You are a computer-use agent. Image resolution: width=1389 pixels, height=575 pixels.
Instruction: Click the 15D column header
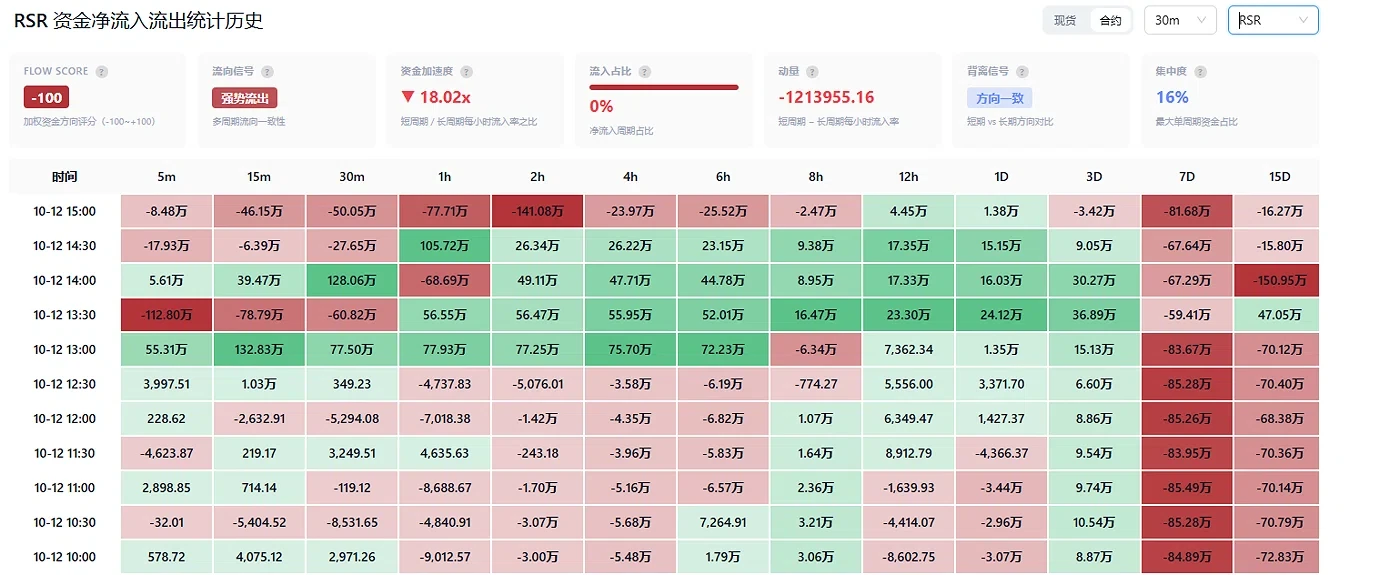(1279, 177)
